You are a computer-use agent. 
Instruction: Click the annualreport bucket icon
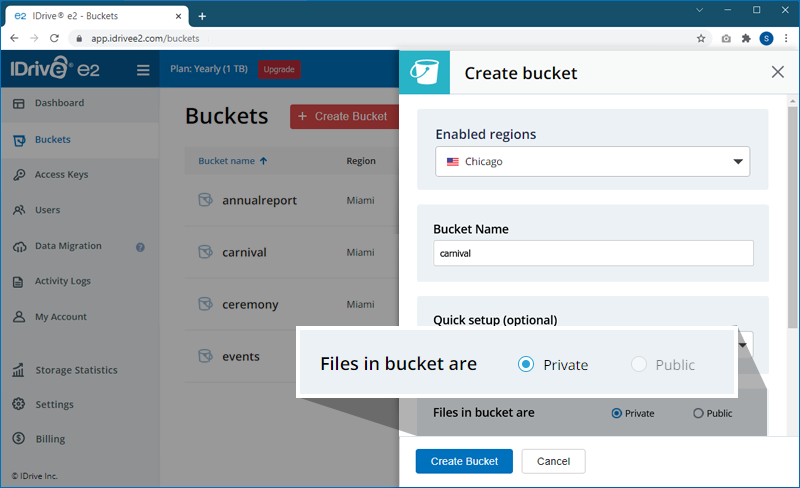(x=205, y=200)
